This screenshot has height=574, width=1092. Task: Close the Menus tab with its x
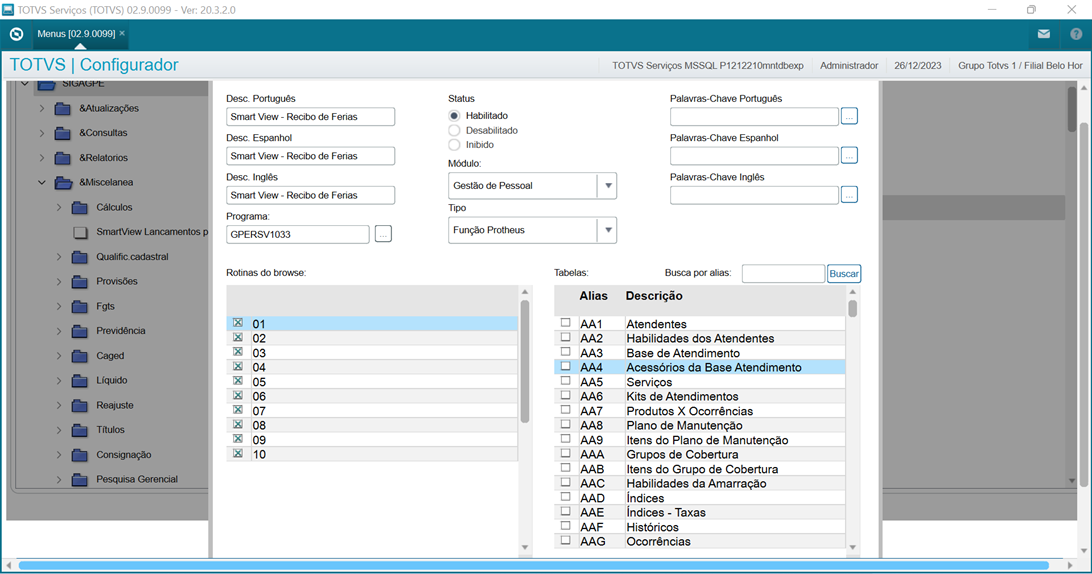[x=123, y=33]
